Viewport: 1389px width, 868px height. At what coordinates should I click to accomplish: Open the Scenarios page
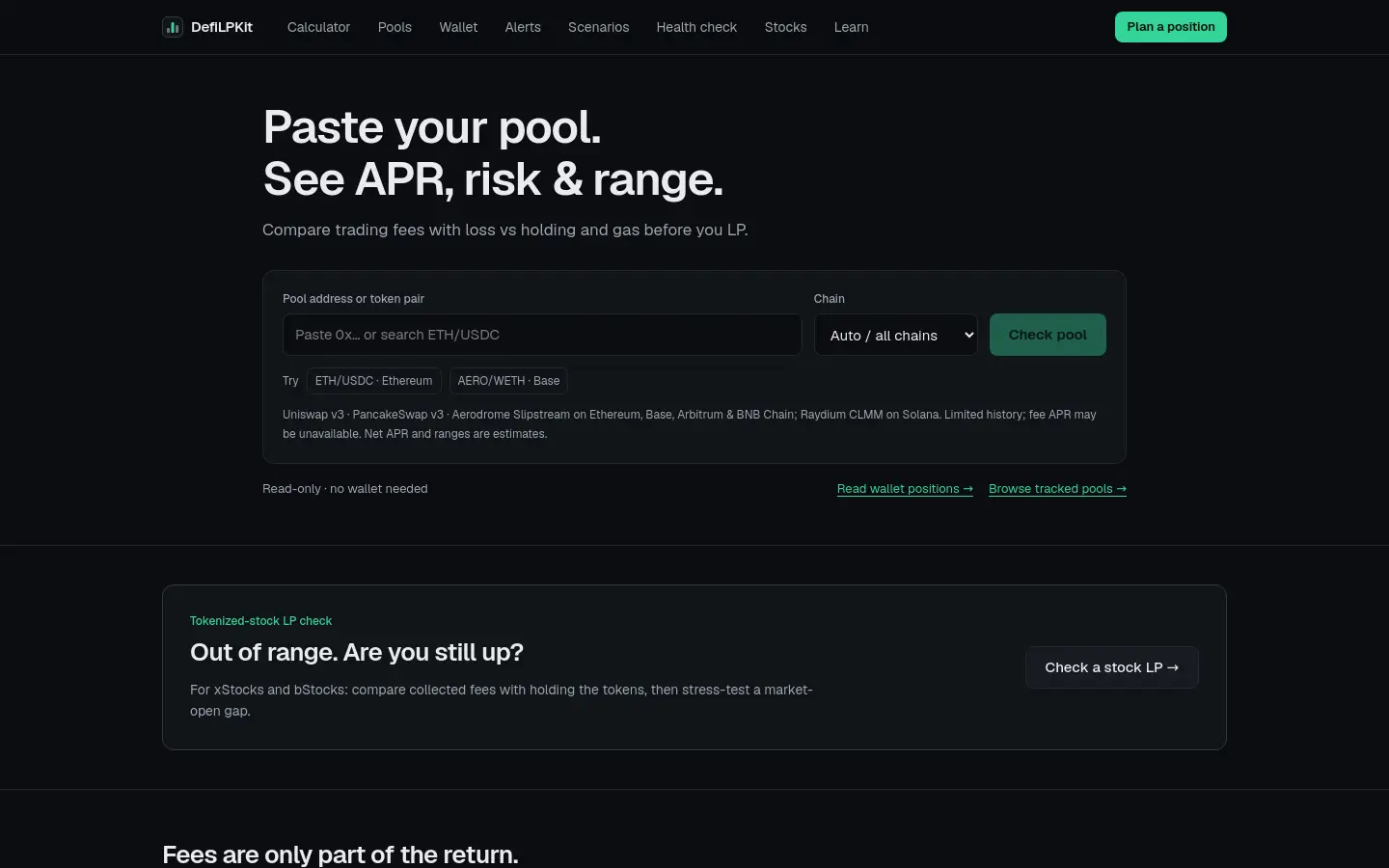pyautogui.click(x=598, y=27)
